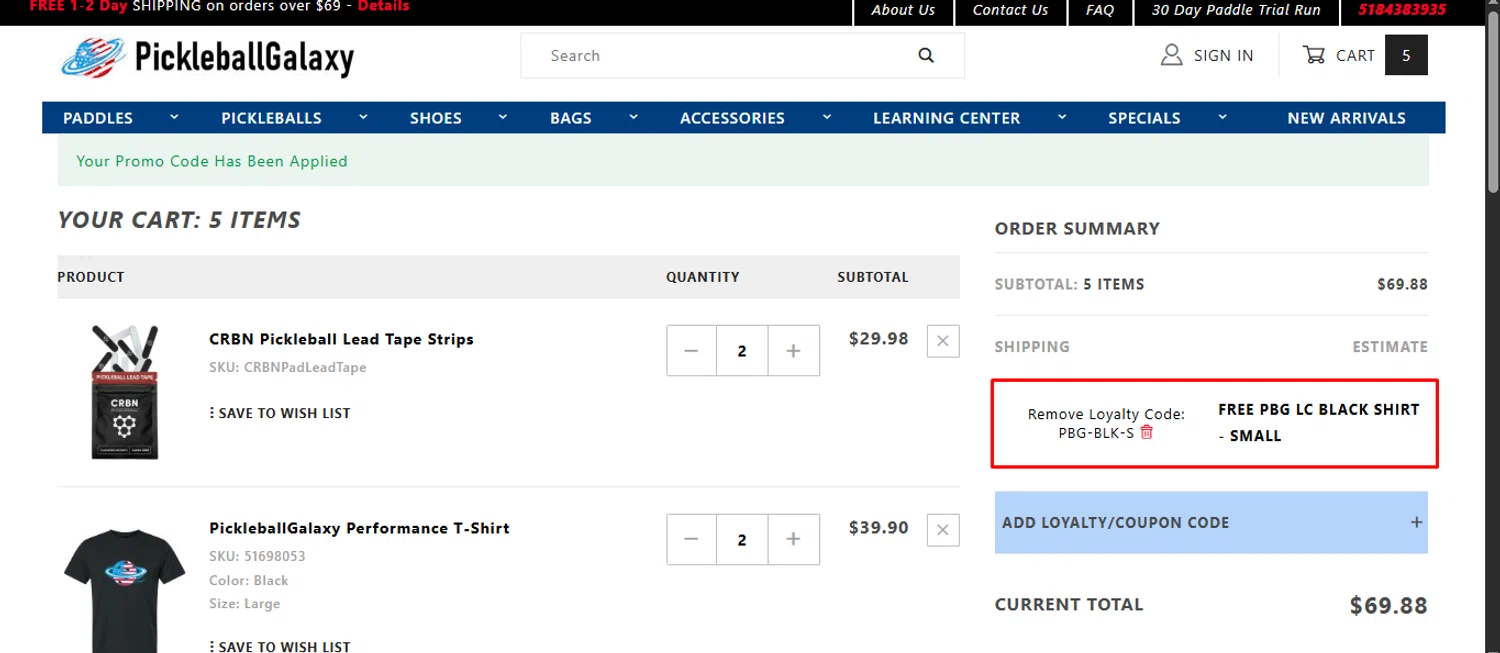Click phone number 5184383935

pyautogui.click(x=1401, y=10)
